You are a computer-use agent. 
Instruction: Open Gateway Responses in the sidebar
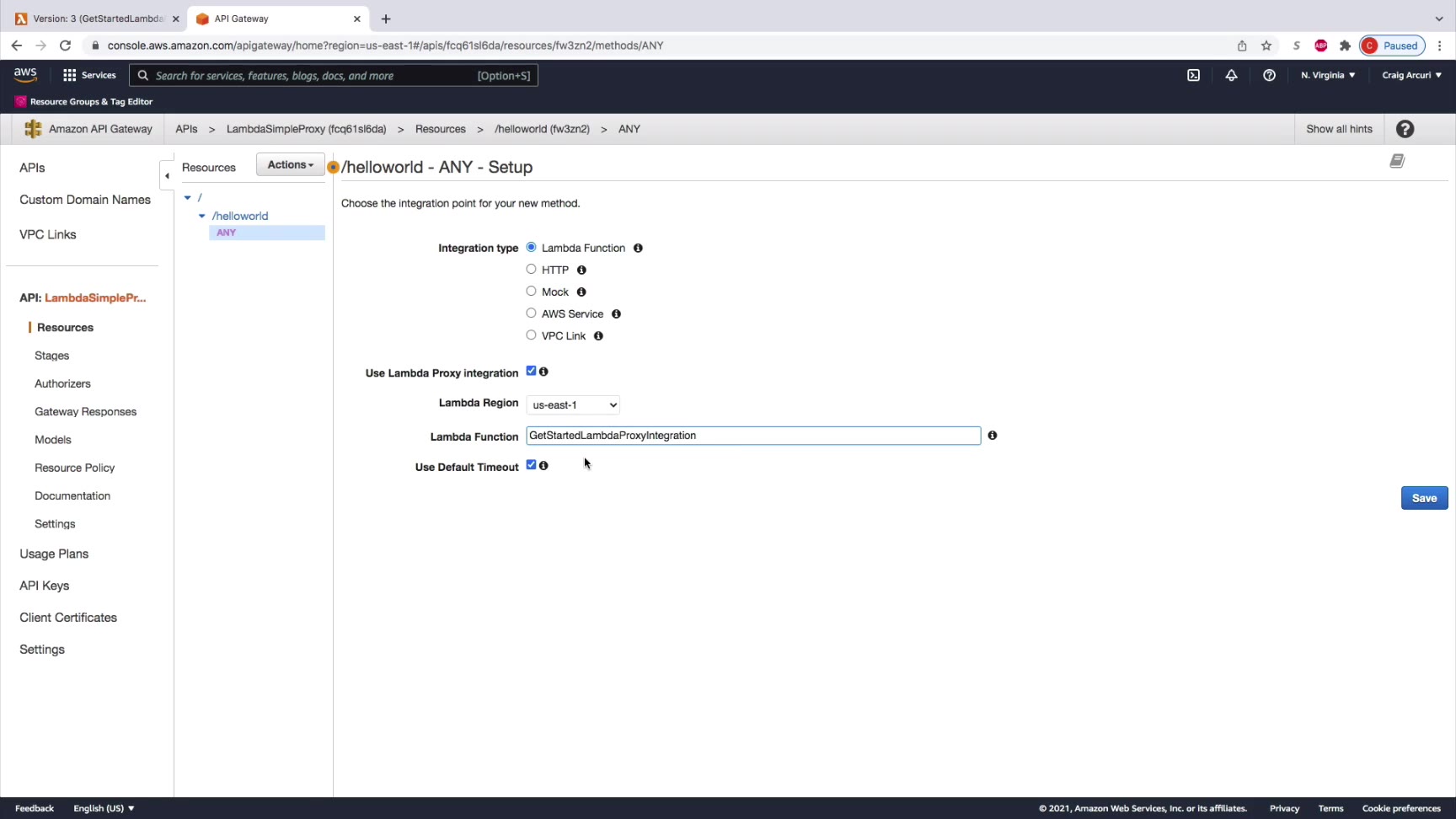85,412
